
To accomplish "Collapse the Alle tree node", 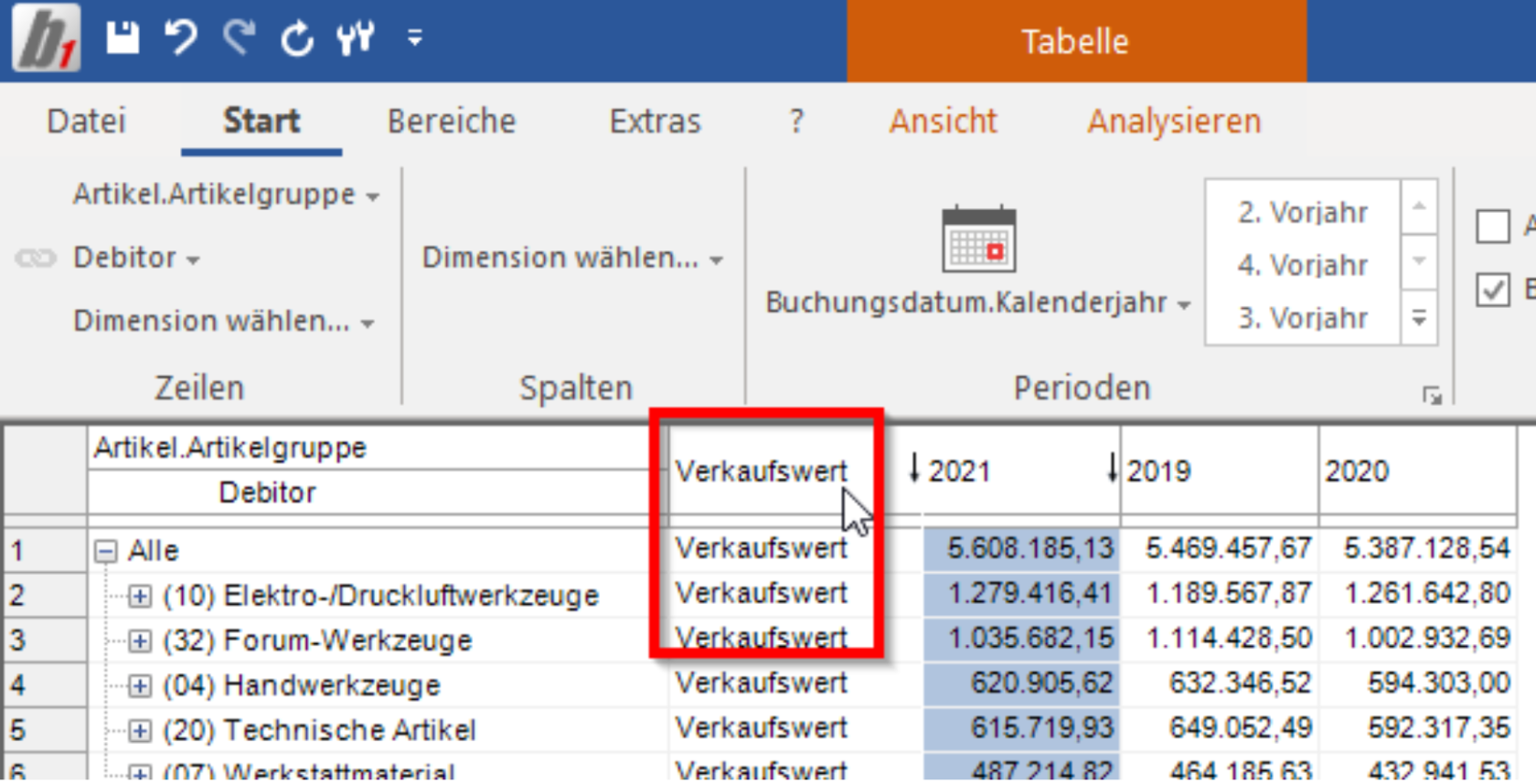I will [106, 551].
